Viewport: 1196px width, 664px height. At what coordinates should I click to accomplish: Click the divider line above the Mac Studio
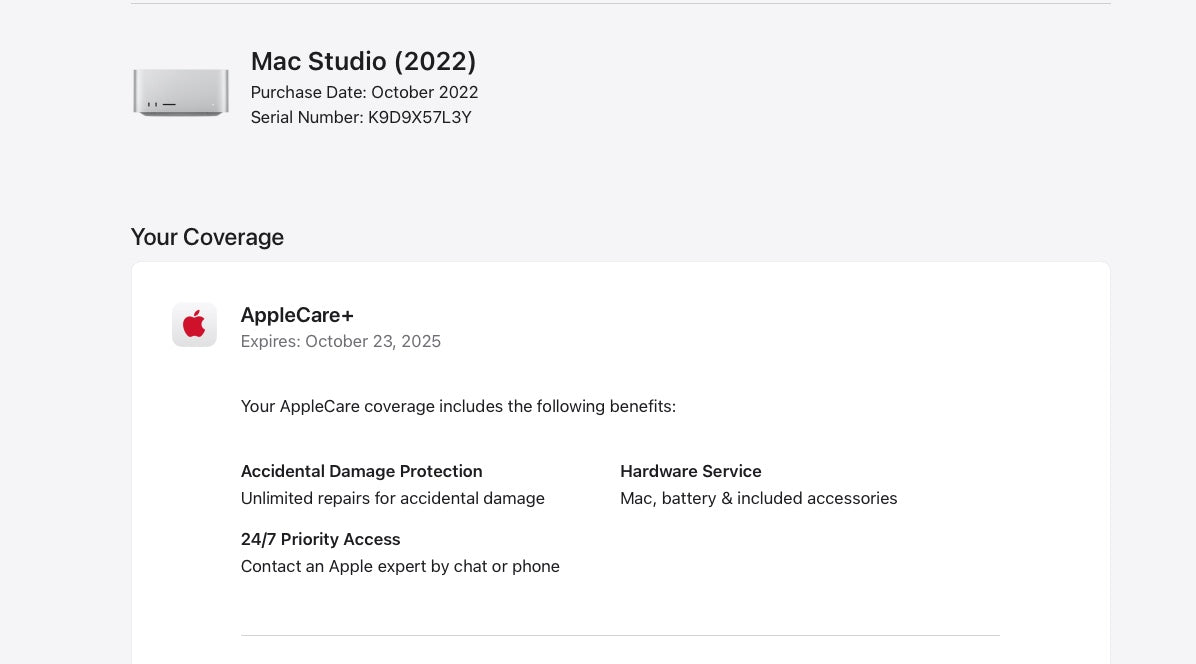tap(620, 4)
